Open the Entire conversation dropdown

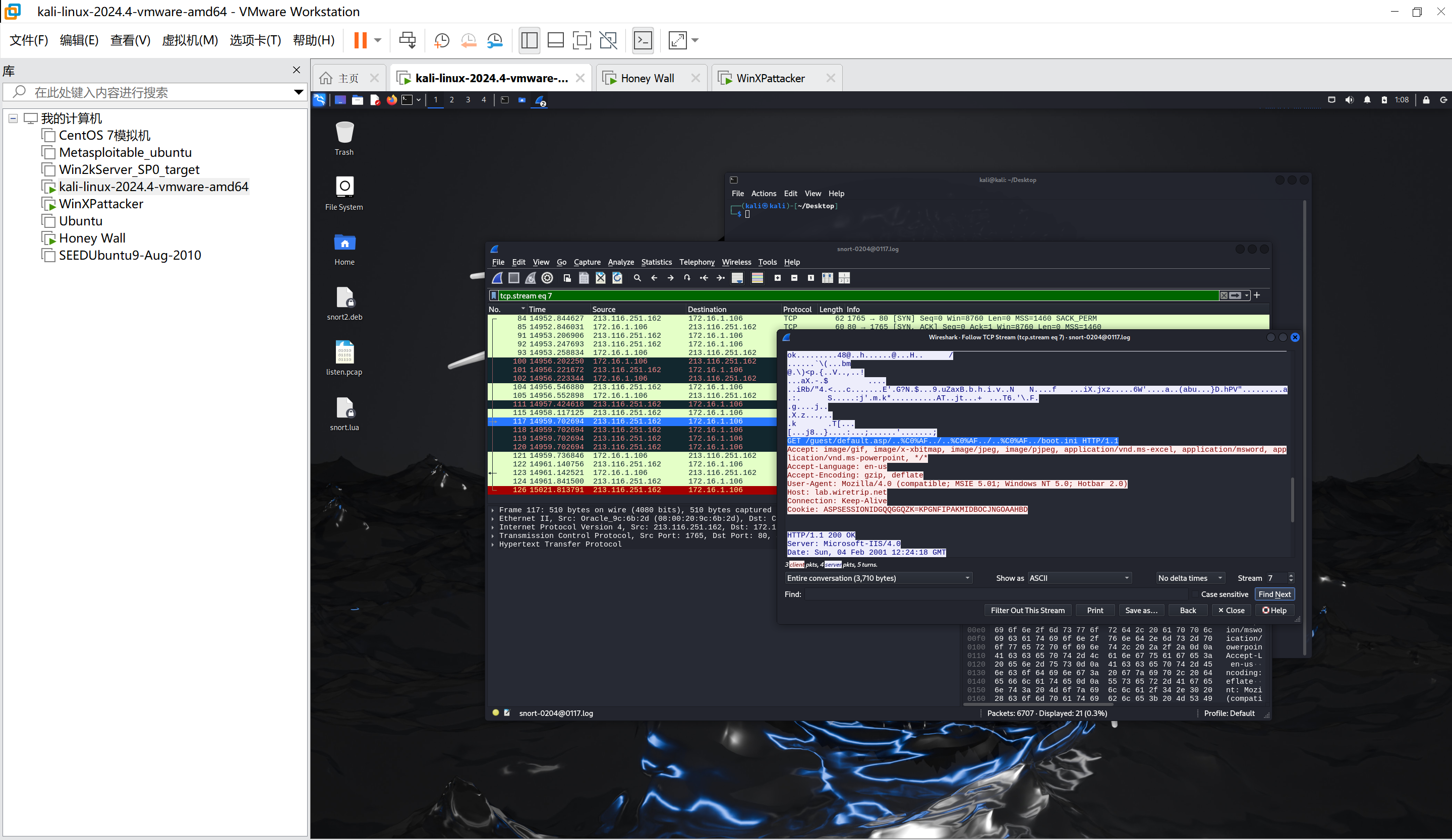pyautogui.click(x=878, y=578)
